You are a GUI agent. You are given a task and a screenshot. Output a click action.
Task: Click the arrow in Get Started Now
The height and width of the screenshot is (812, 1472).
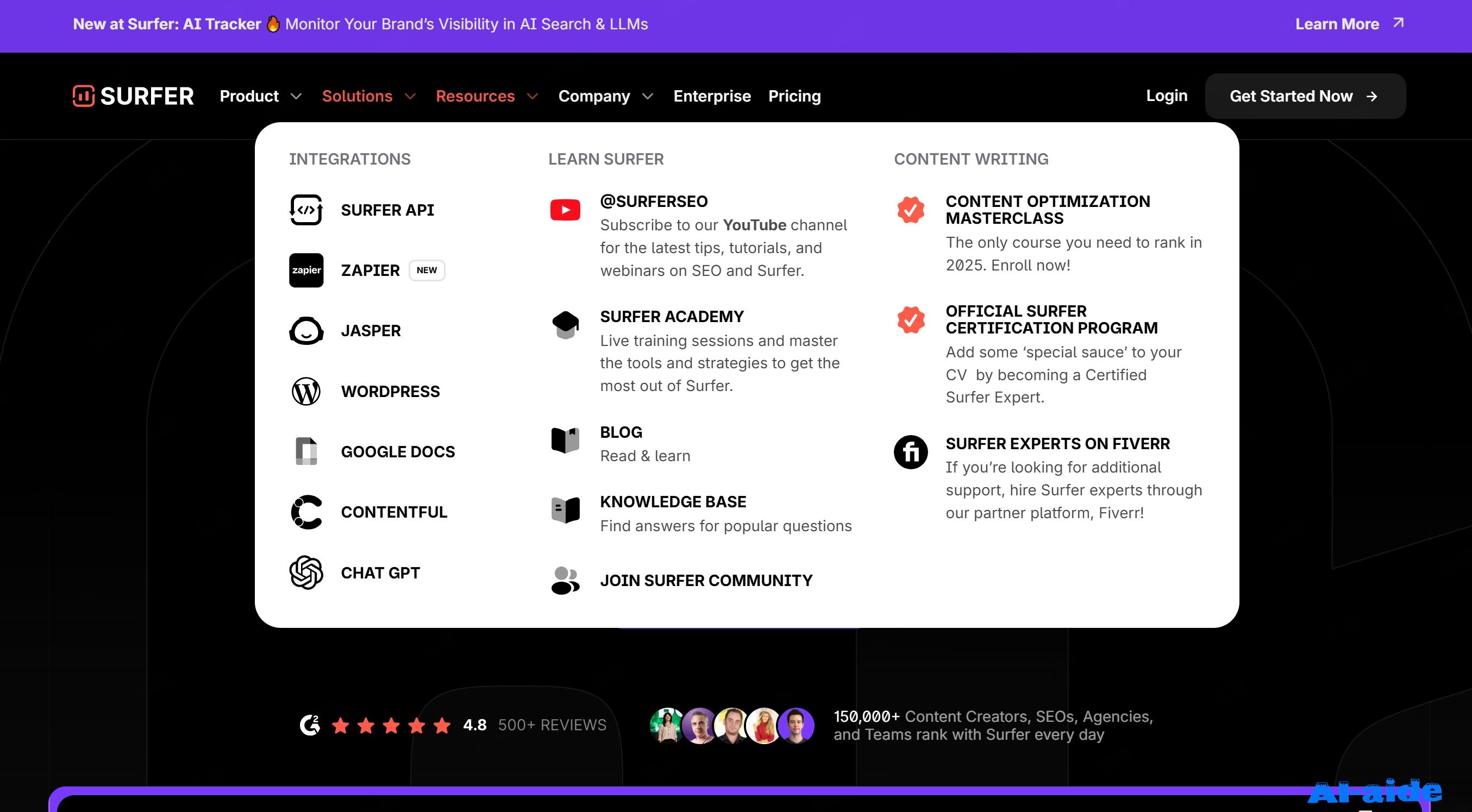1372,97
